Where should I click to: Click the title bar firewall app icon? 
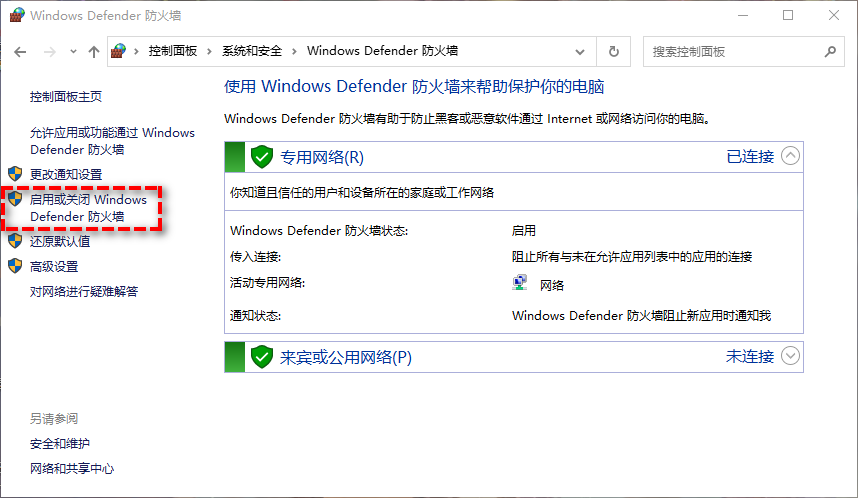click(17, 15)
